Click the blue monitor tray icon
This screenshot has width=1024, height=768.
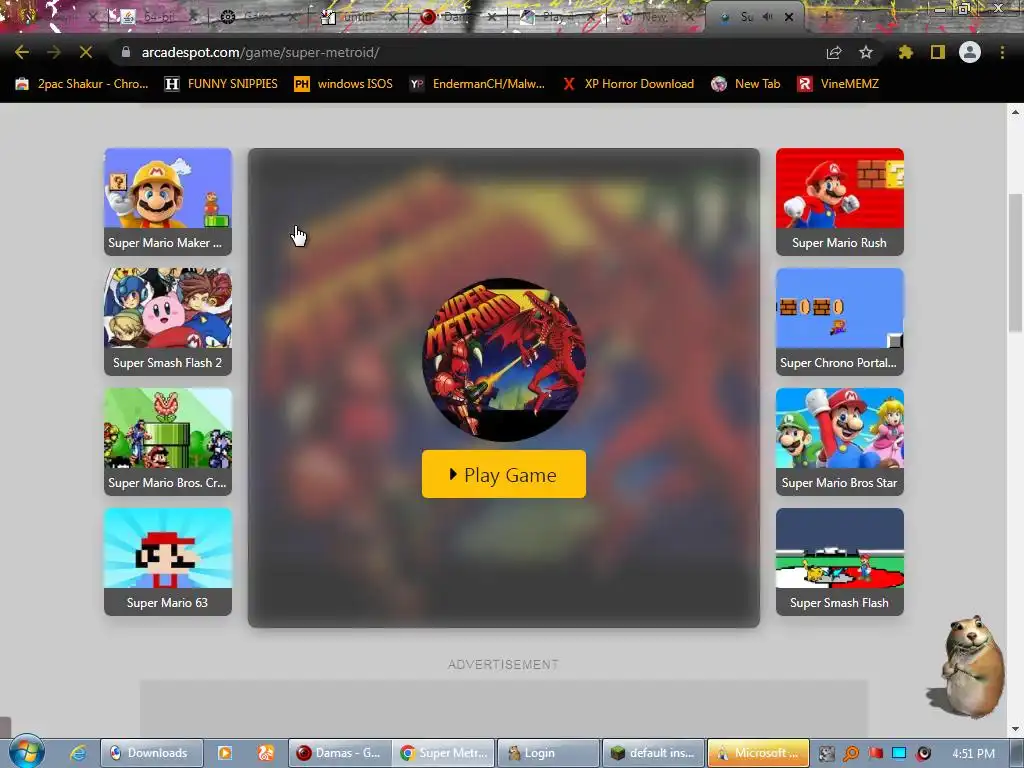pyautogui.click(x=899, y=753)
